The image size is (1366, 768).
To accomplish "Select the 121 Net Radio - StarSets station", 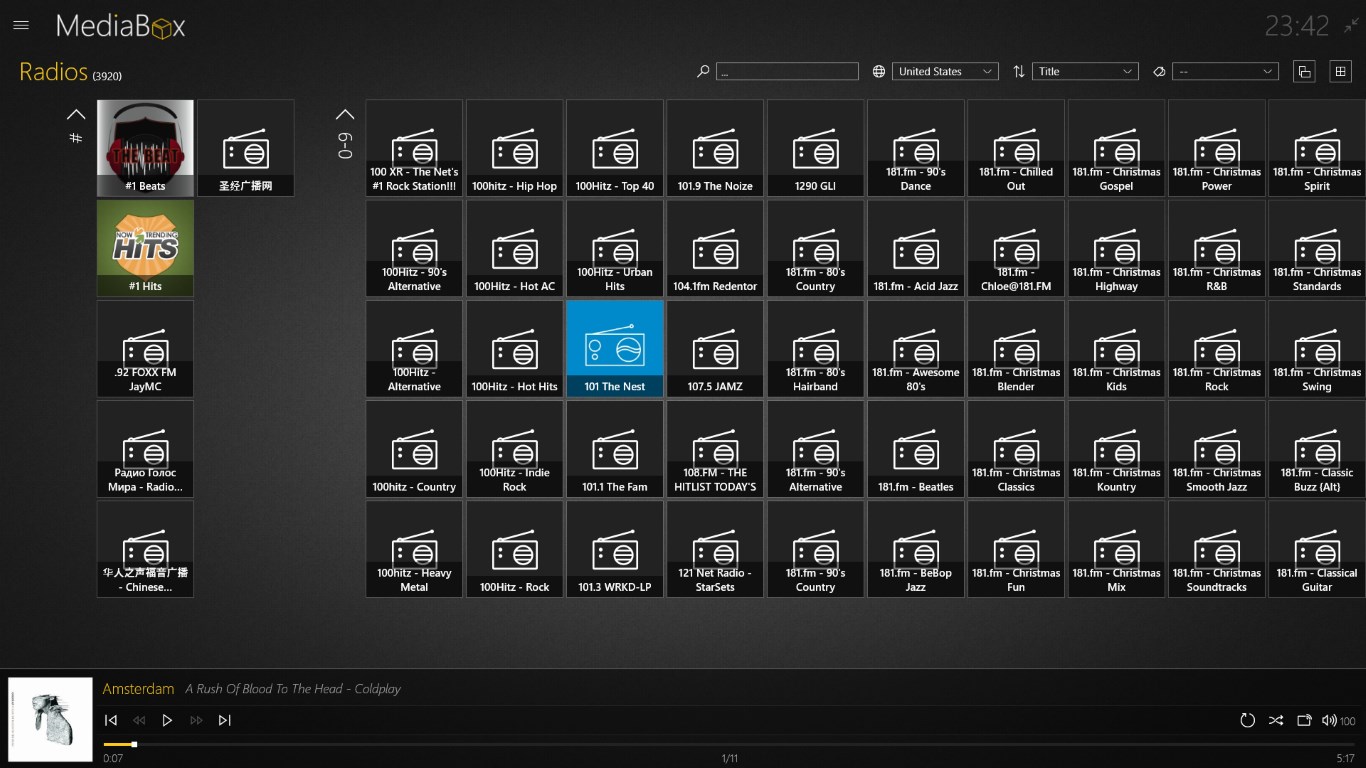I will (x=715, y=549).
